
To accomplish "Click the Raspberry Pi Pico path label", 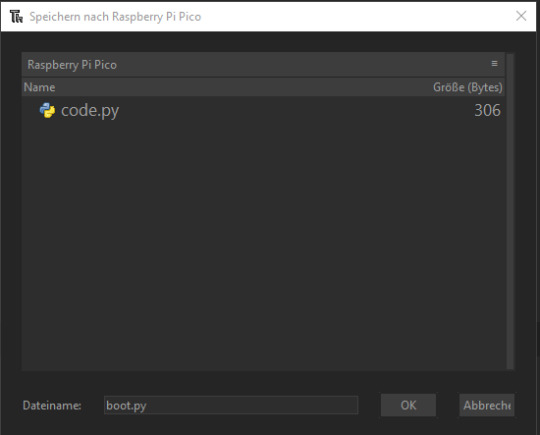I will coord(72,65).
